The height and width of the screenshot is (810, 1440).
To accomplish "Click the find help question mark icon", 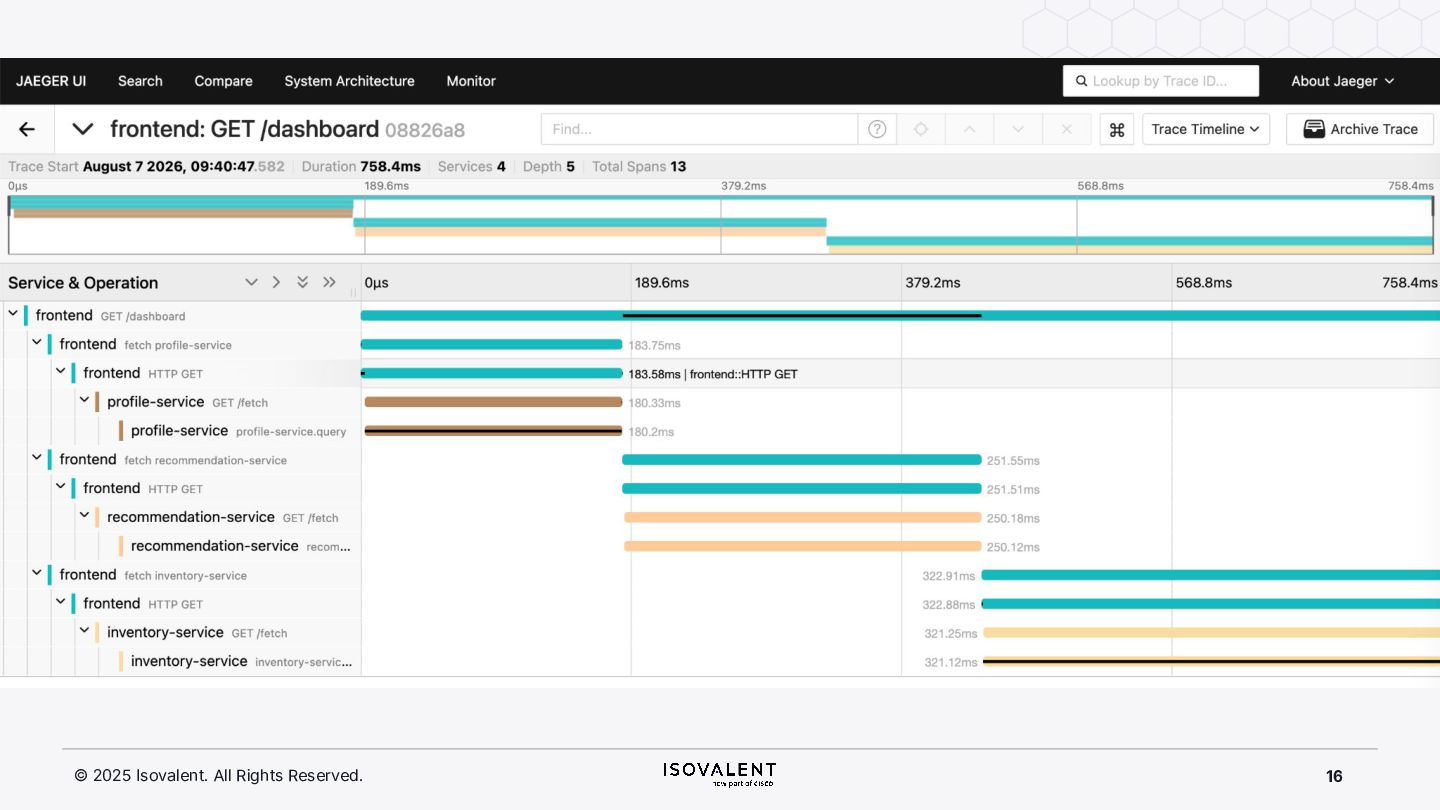I will click(877, 129).
